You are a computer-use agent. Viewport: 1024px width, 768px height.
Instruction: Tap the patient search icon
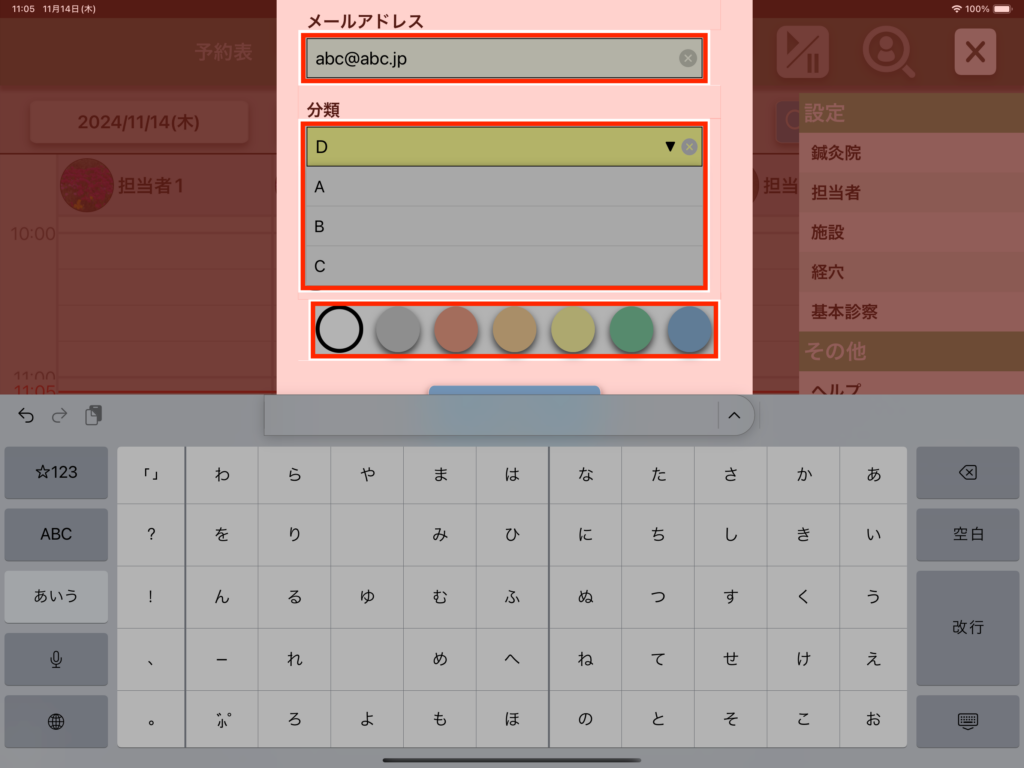click(x=888, y=51)
